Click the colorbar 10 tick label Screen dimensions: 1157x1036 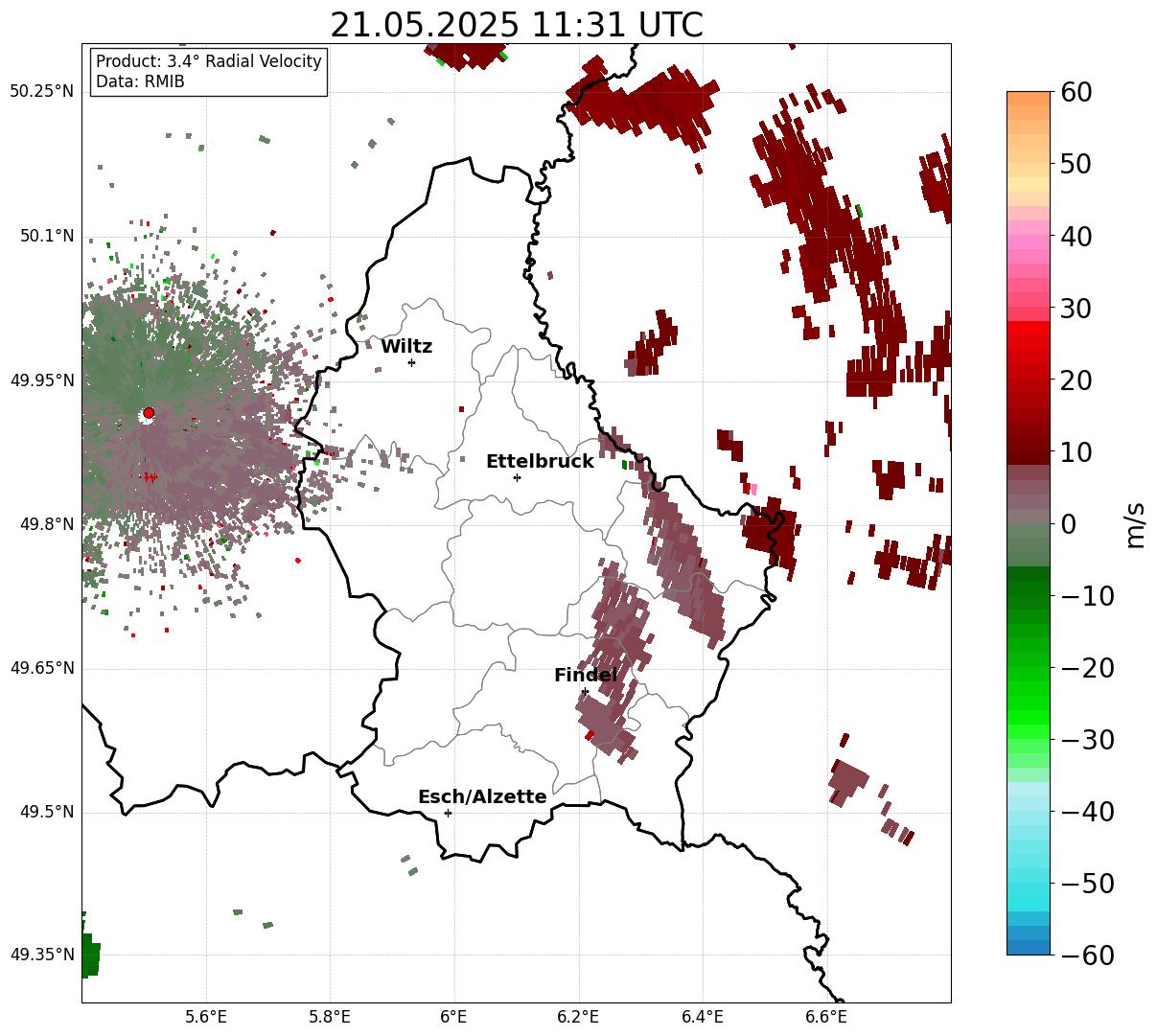pyautogui.click(x=1075, y=452)
